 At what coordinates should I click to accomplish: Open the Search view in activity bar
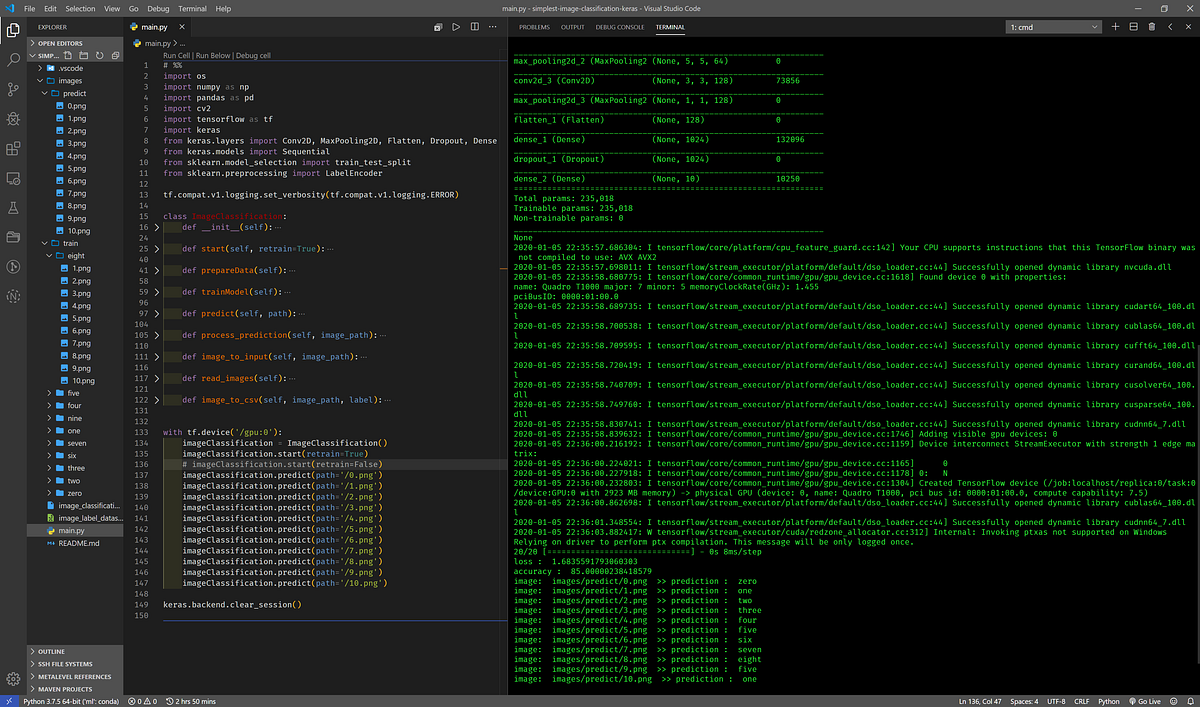(14, 60)
